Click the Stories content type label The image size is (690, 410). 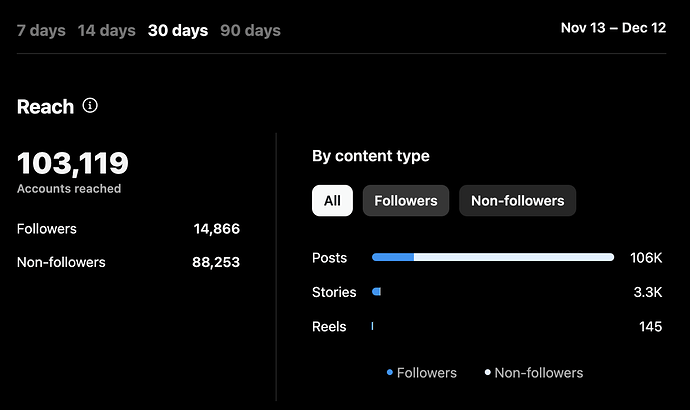point(334,292)
